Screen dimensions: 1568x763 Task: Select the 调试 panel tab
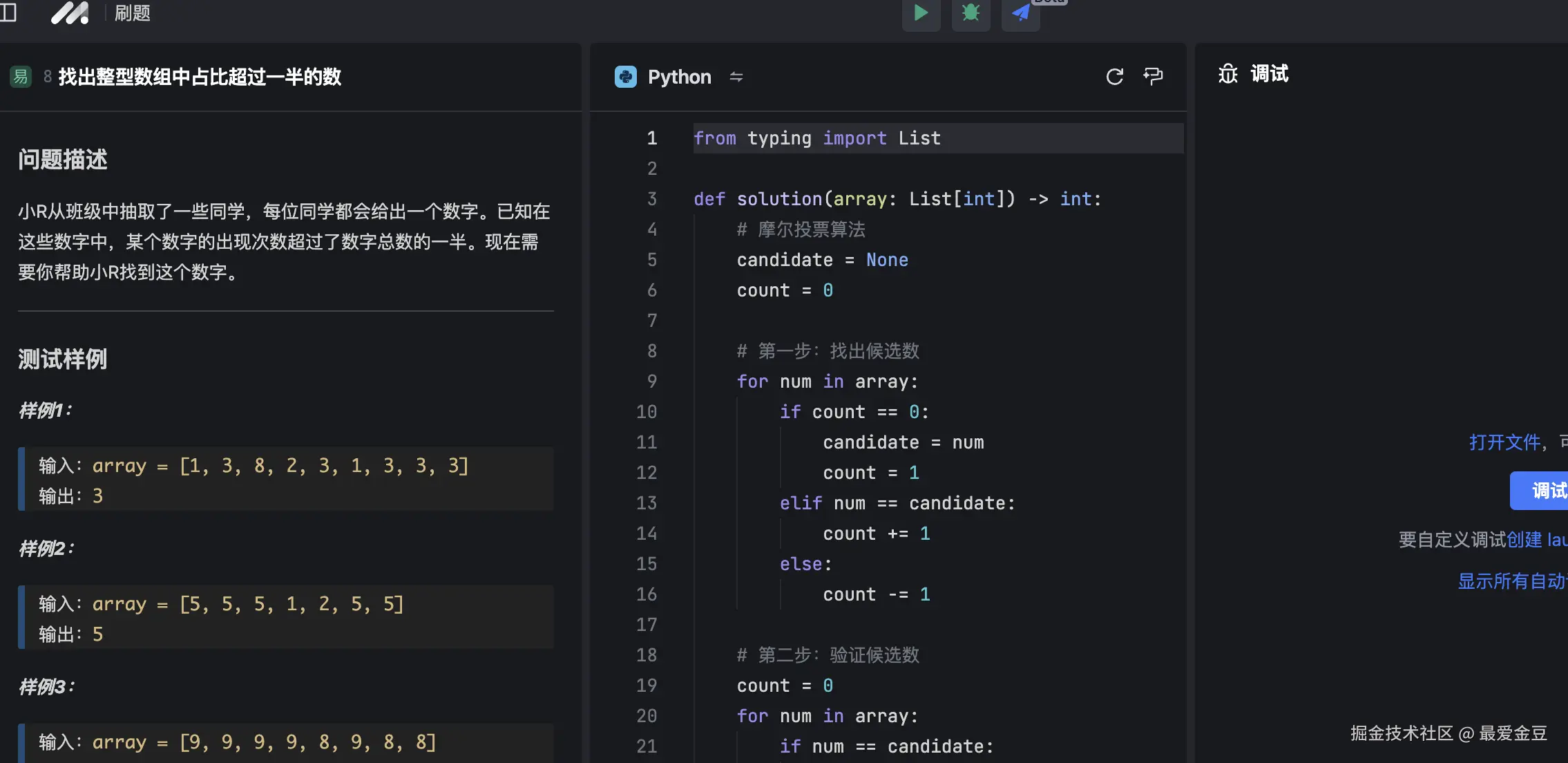click(1269, 74)
